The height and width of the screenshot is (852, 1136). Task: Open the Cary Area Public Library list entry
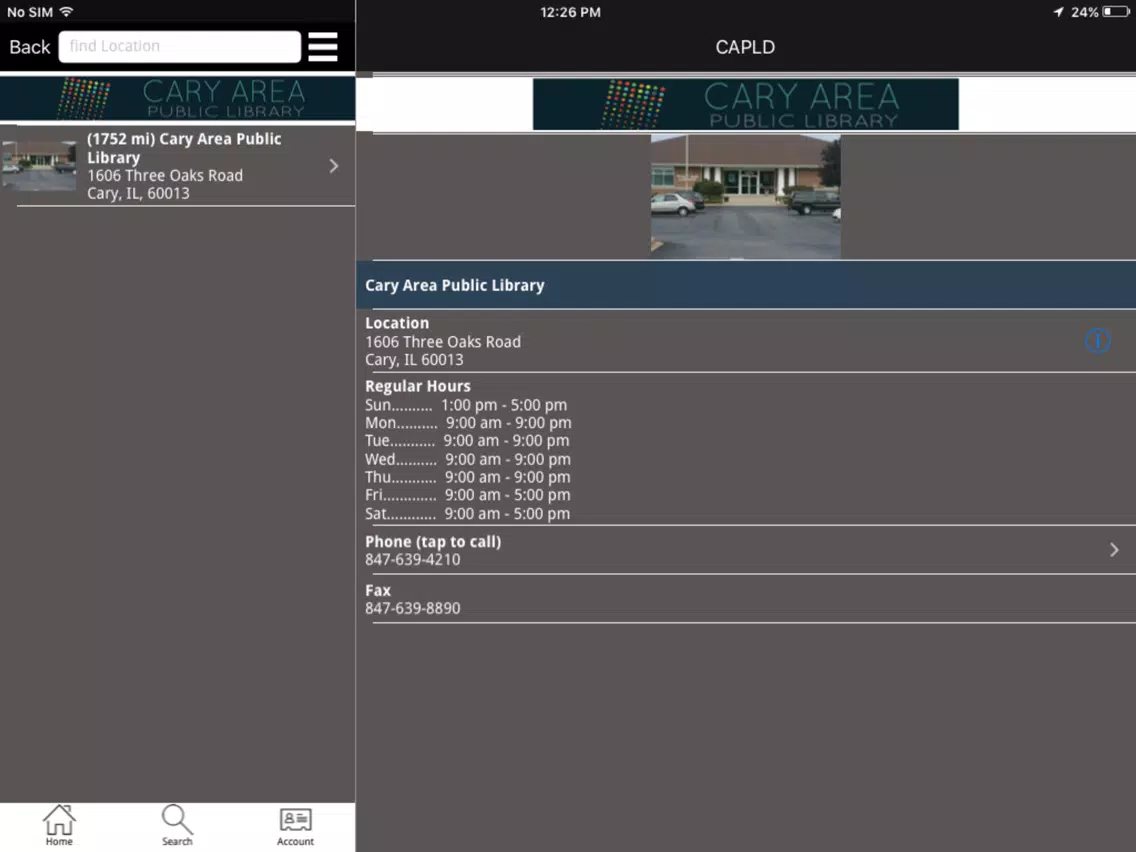tap(178, 166)
